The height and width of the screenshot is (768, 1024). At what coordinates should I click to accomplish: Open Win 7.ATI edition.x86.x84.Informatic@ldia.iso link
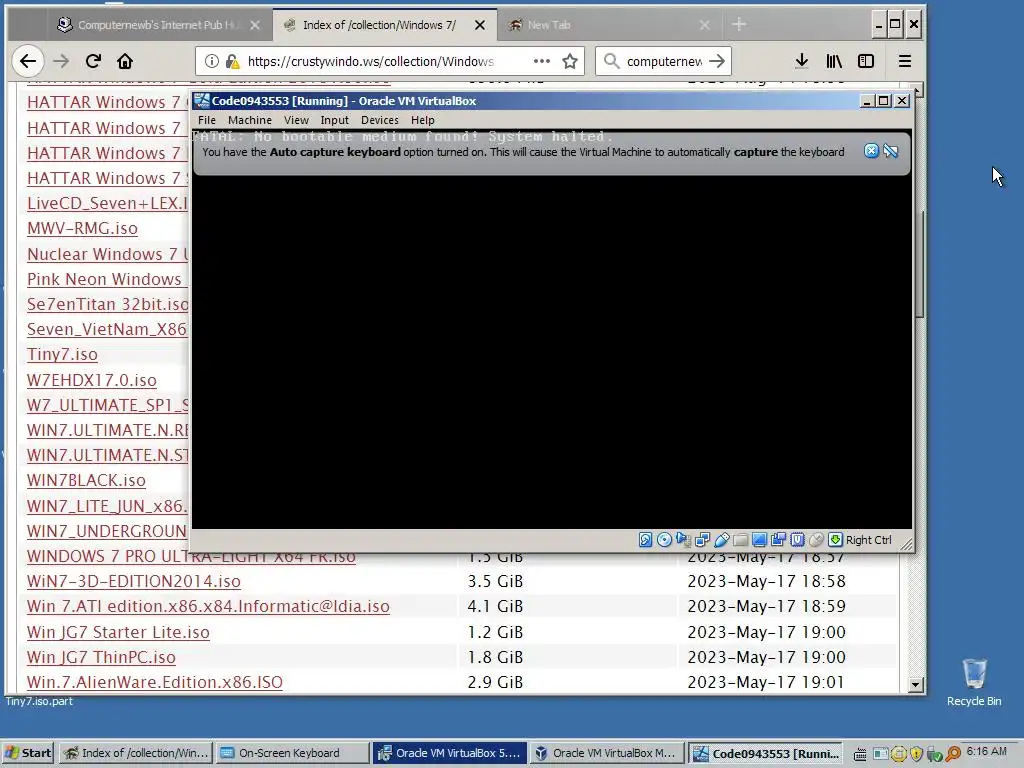pyautogui.click(x=208, y=607)
